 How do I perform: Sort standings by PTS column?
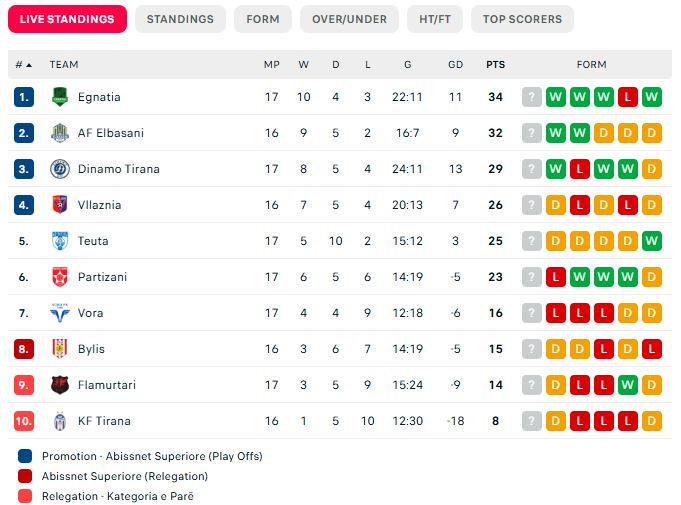(x=495, y=65)
